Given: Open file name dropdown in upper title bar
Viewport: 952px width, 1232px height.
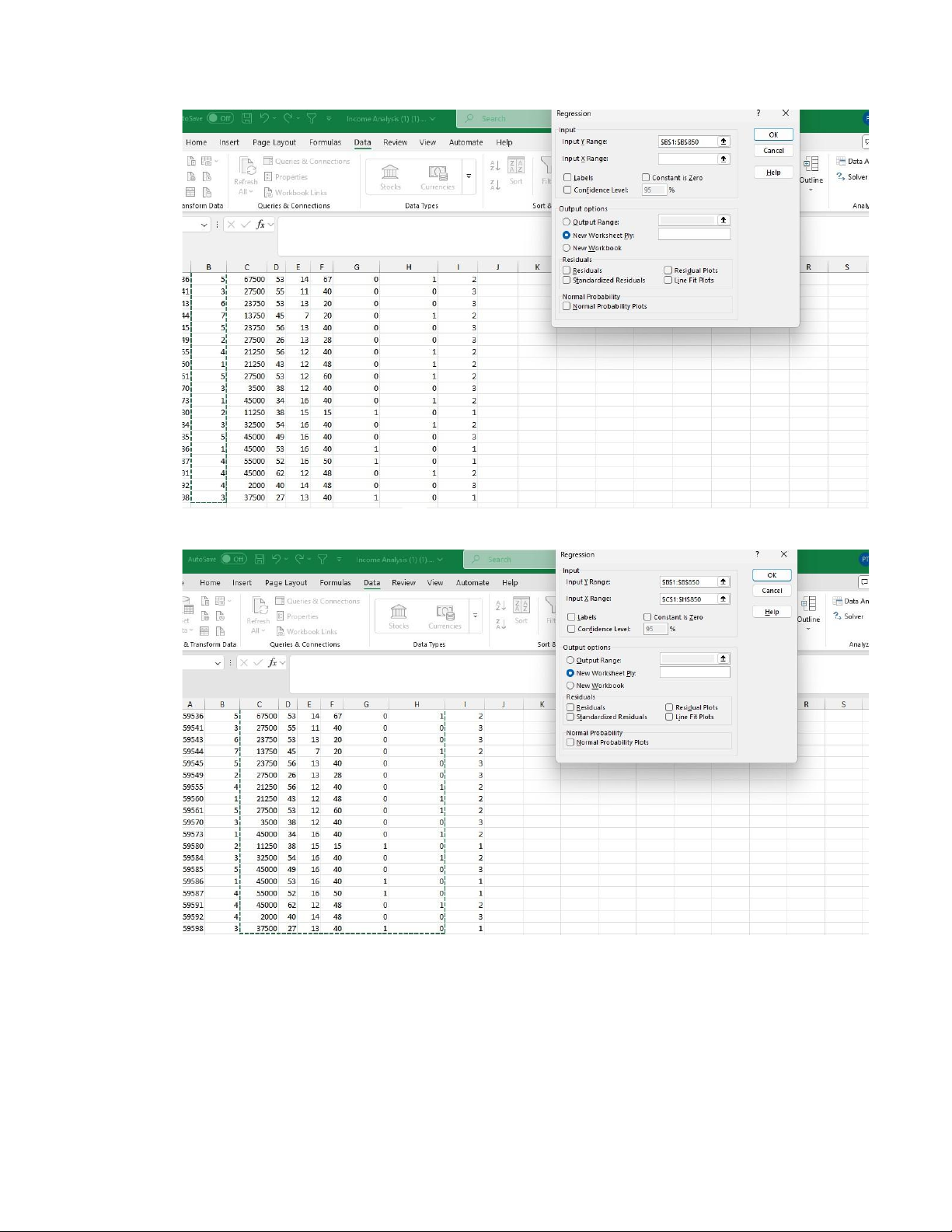Looking at the screenshot, I should pyautogui.click(x=433, y=119).
